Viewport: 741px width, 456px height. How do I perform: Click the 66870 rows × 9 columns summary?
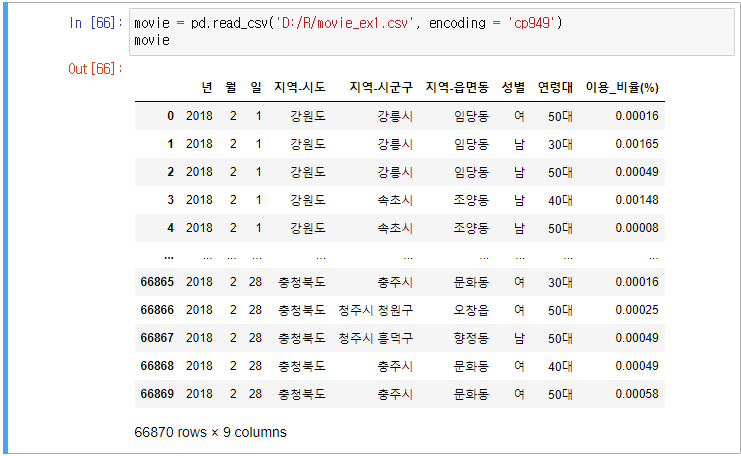point(210,432)
